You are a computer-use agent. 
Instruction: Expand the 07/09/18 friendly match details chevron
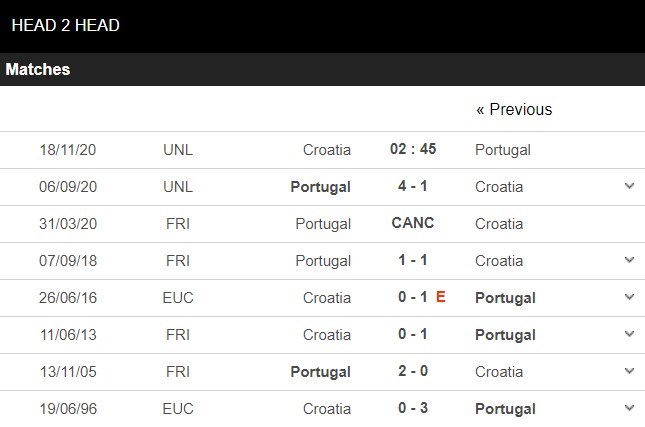coord(628,260)
